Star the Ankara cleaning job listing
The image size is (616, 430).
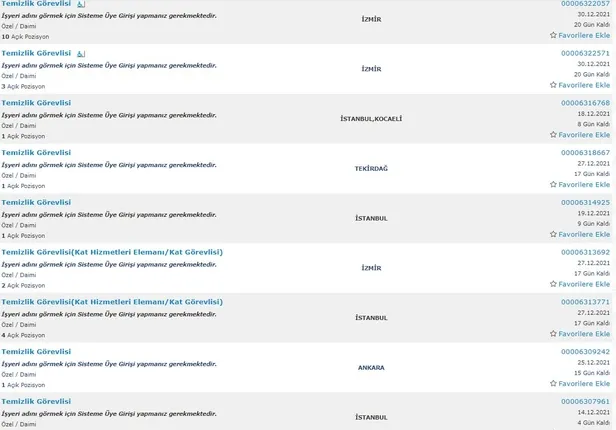pyautogui.click(x=554, y=384)
